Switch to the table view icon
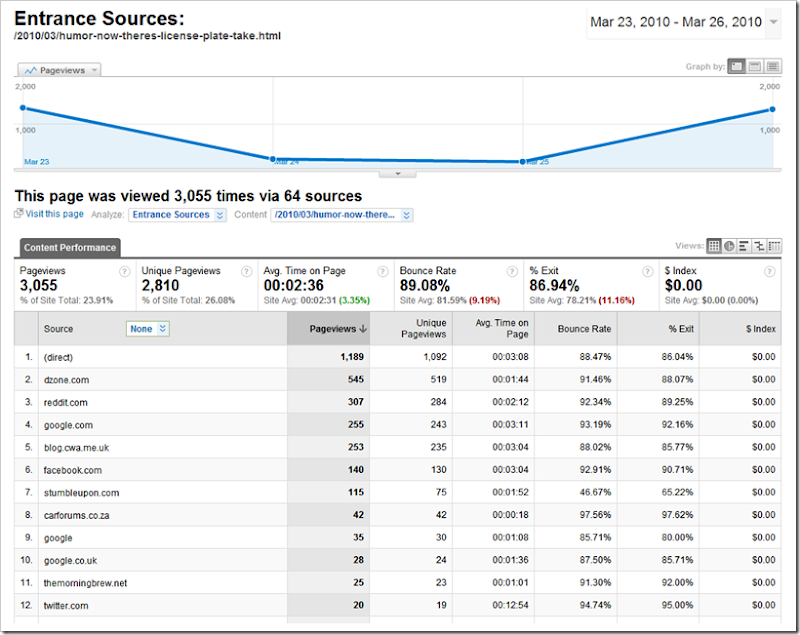This screenshot has height=635, width=800. pyautogui.click(x=714, y=246)
